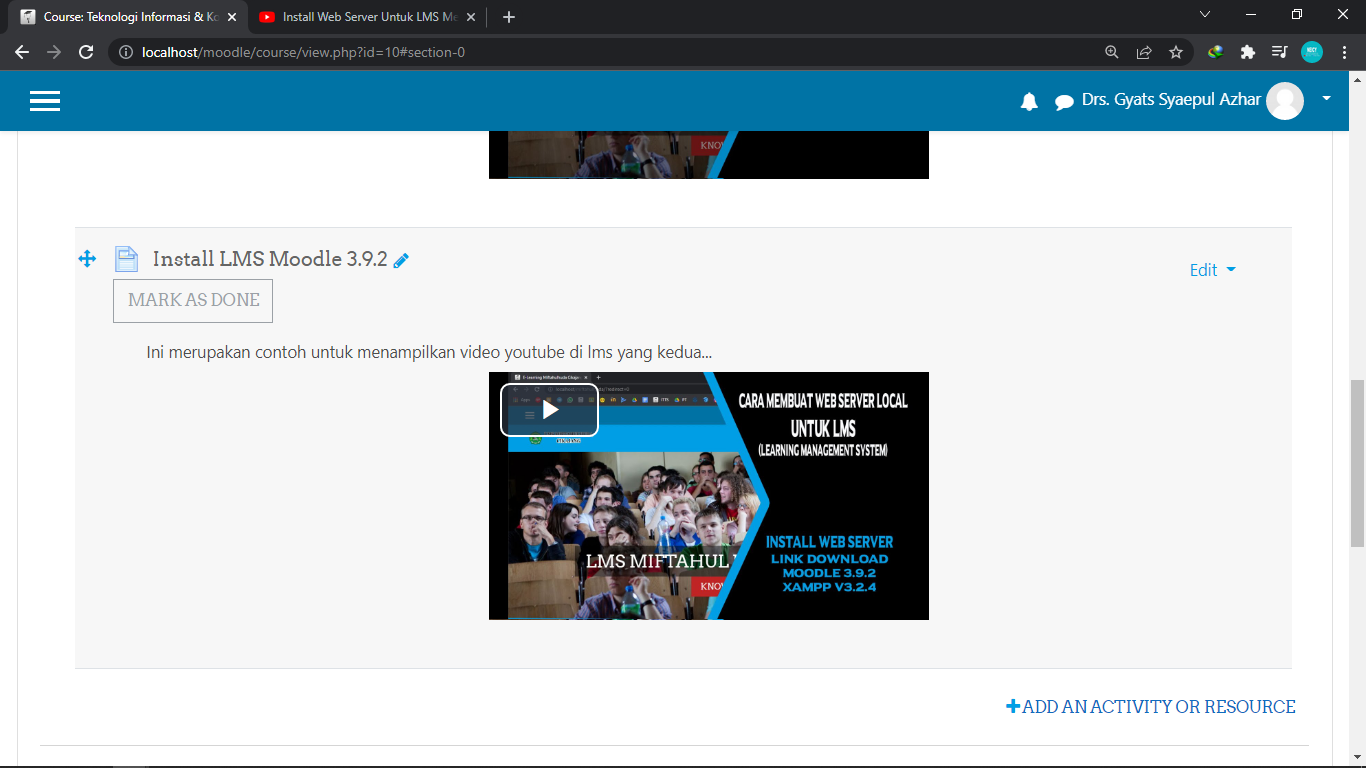Go back in browser history
The height and width of the screenshot is (768, 1366).
(x=22, y=52)
